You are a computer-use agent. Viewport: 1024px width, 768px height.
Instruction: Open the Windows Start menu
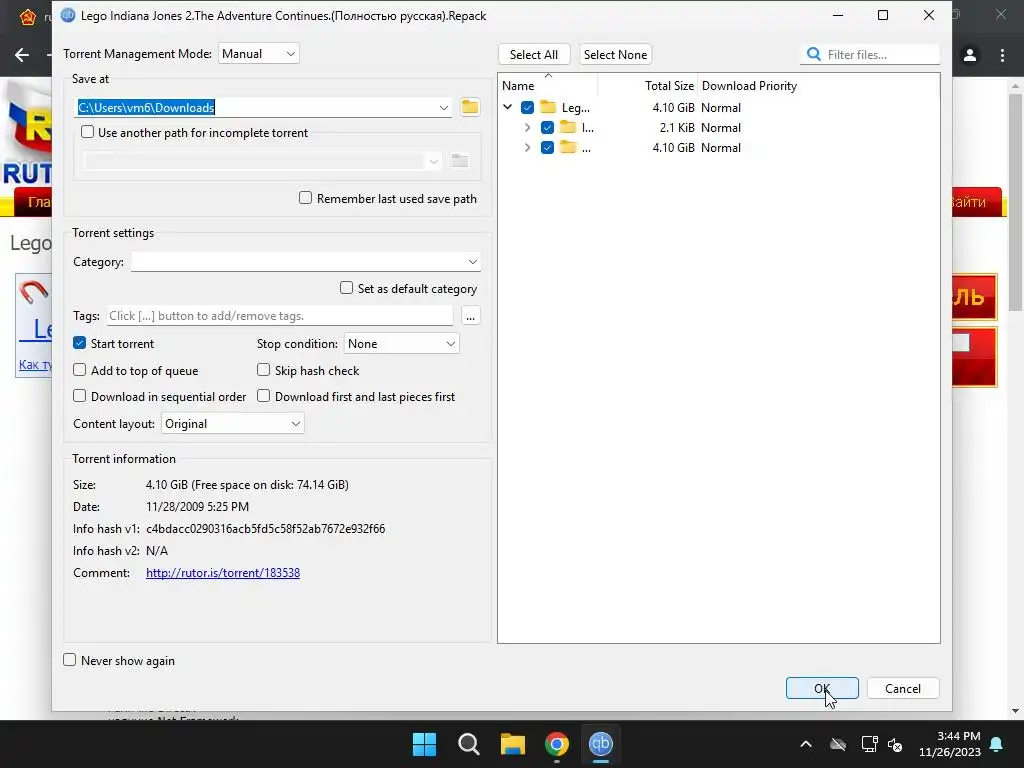coord(424,744)
